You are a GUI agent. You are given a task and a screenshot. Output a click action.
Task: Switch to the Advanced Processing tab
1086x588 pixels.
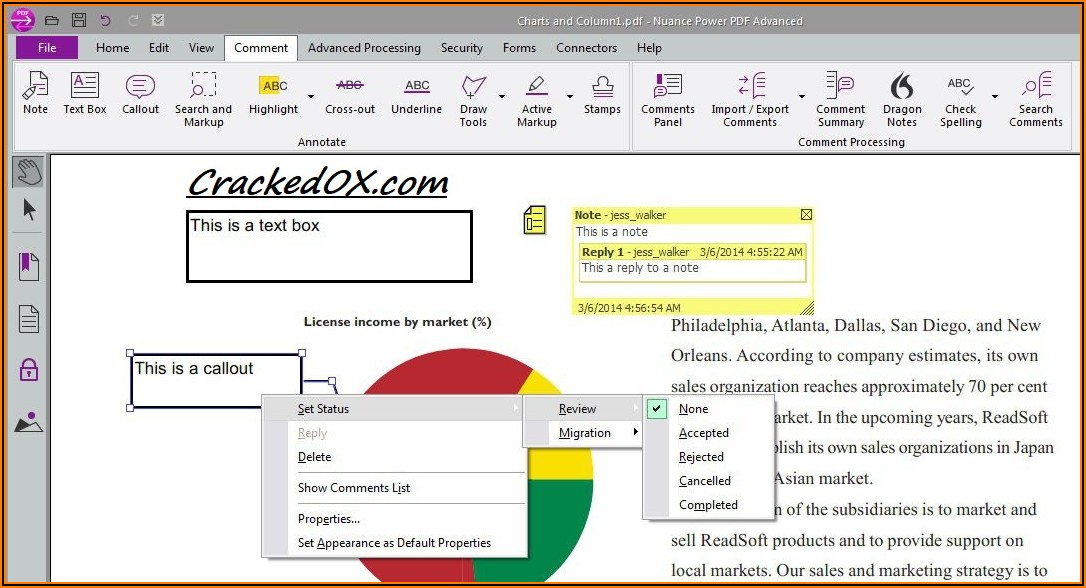(x=364, y=48)
